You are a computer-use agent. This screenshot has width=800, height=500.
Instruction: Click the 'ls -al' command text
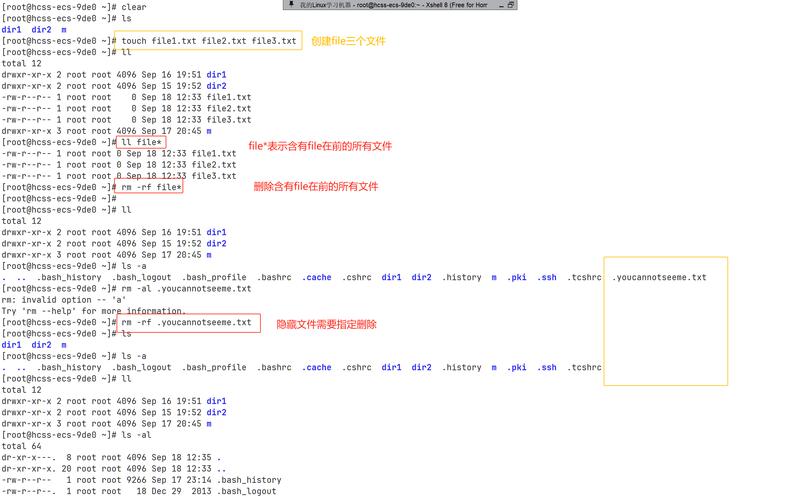[136, 435]
